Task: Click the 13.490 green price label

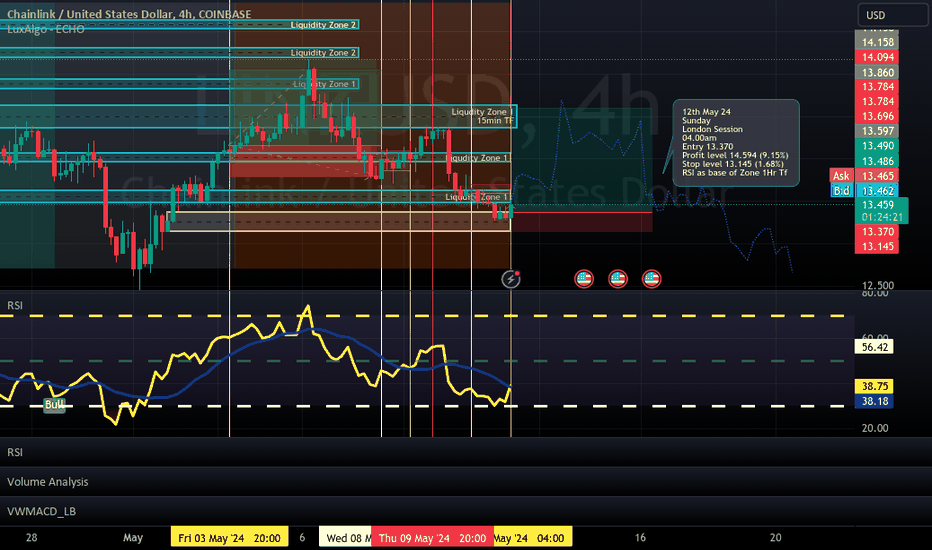Action: pyautogui.click(x=877, y=146)
